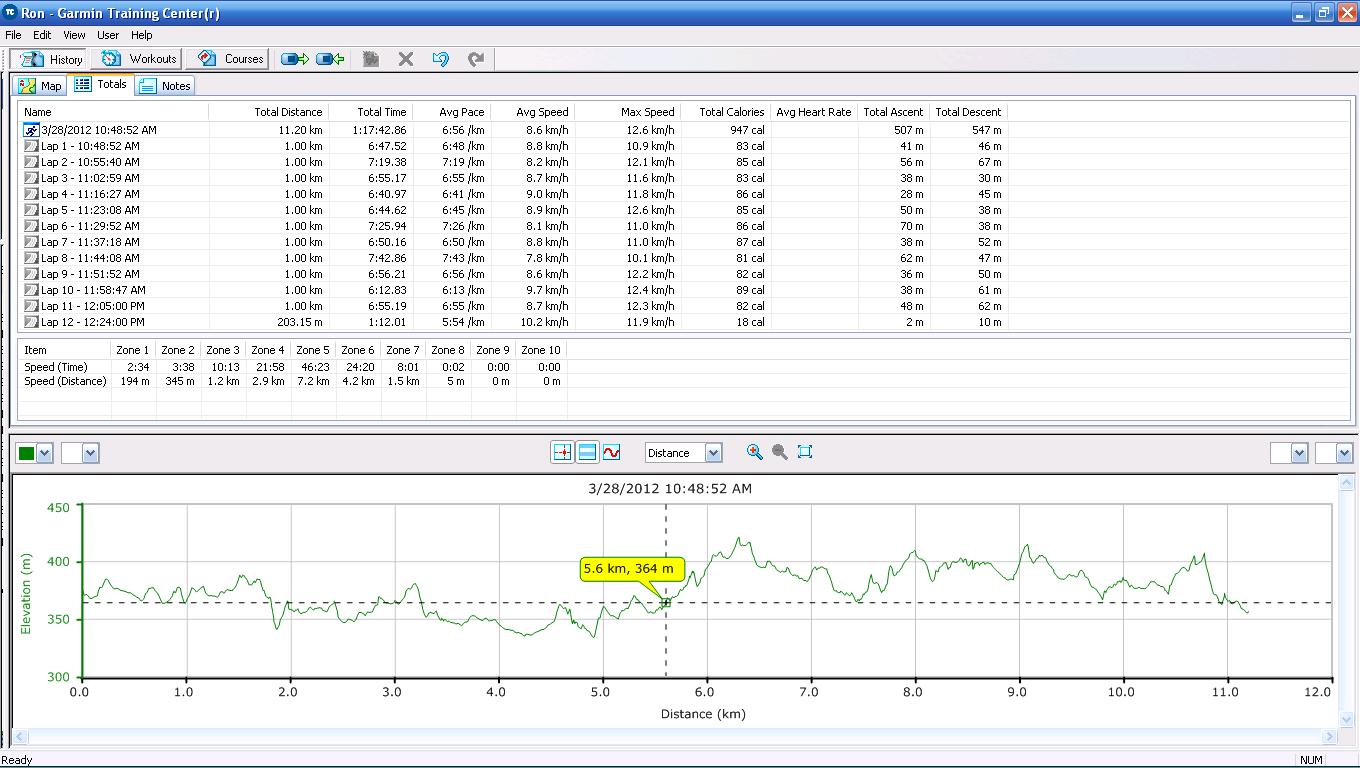Click the graph horizontal scrollbar right arrow
This screenshot has width=1360, height=768.
(x=1330, y=737)
